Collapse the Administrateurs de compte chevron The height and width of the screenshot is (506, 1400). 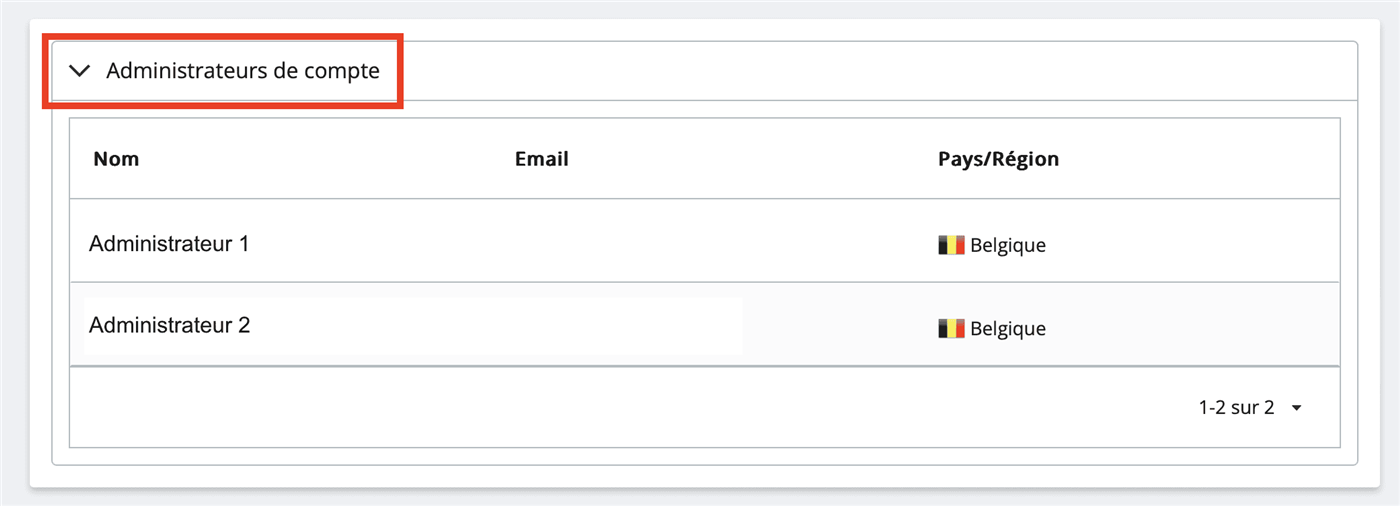coord(79,71)
